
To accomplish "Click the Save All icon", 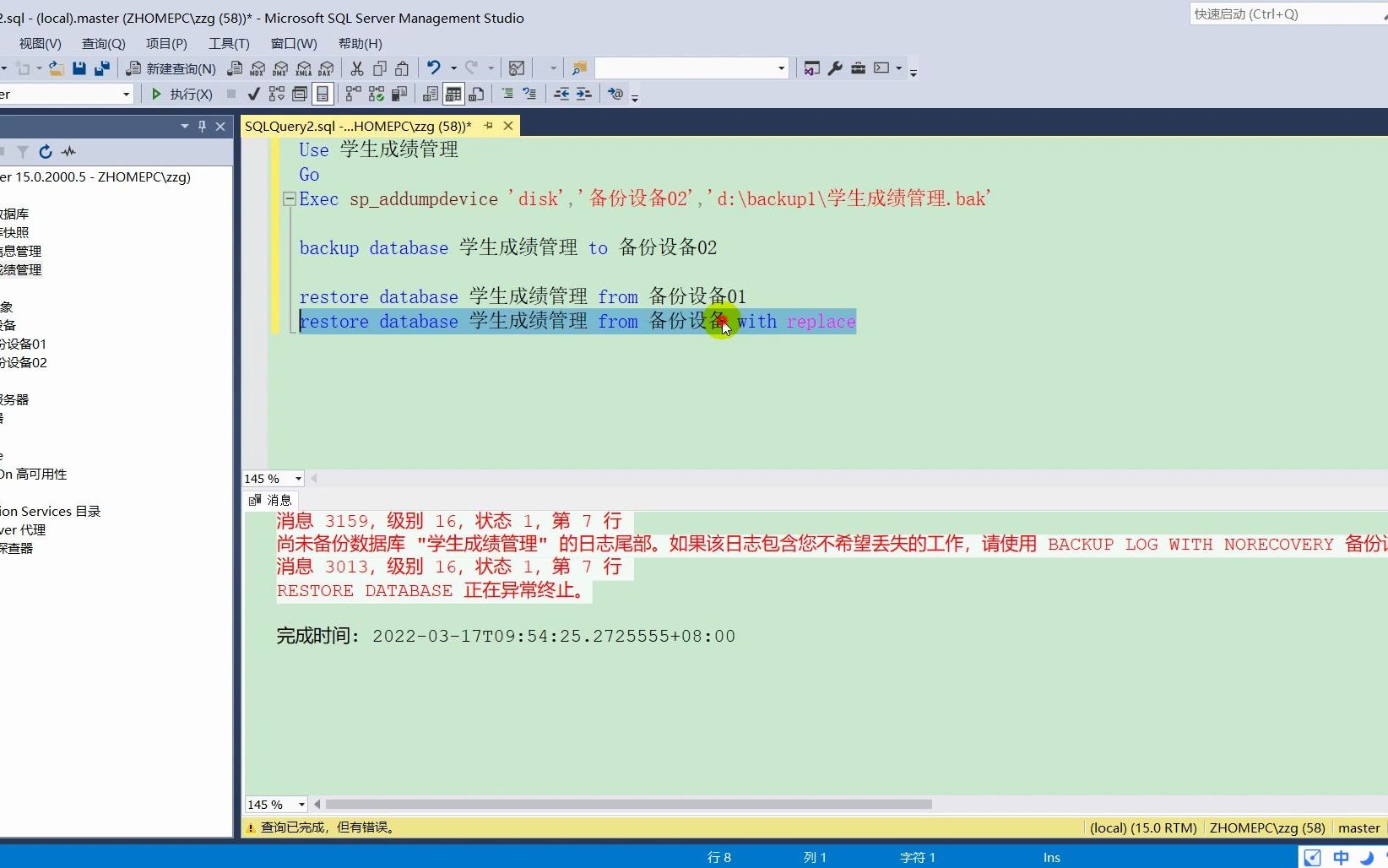I will (x=102, y=68).
